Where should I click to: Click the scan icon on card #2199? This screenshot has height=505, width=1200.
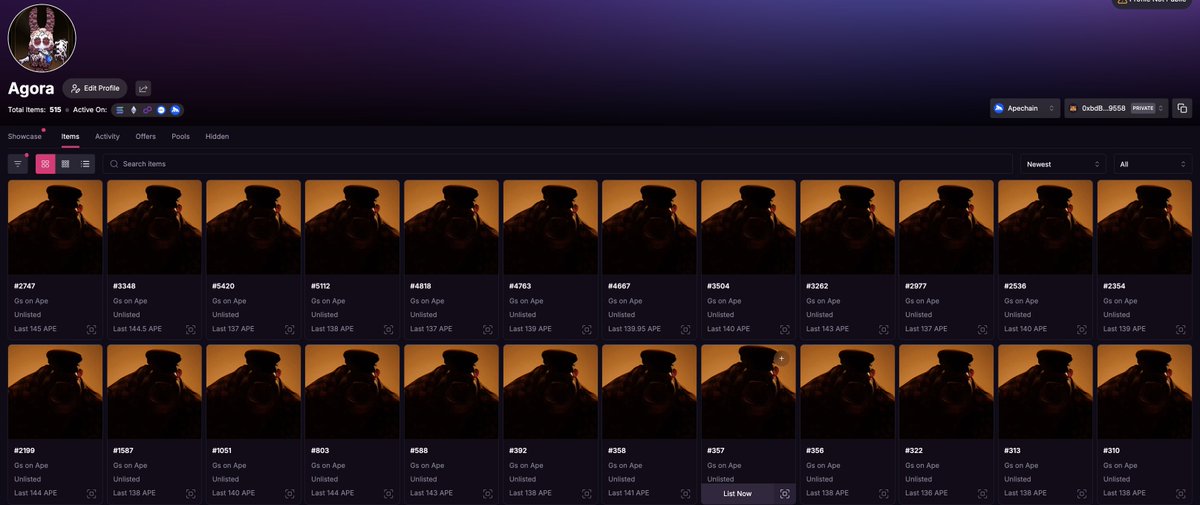(91, 493)
